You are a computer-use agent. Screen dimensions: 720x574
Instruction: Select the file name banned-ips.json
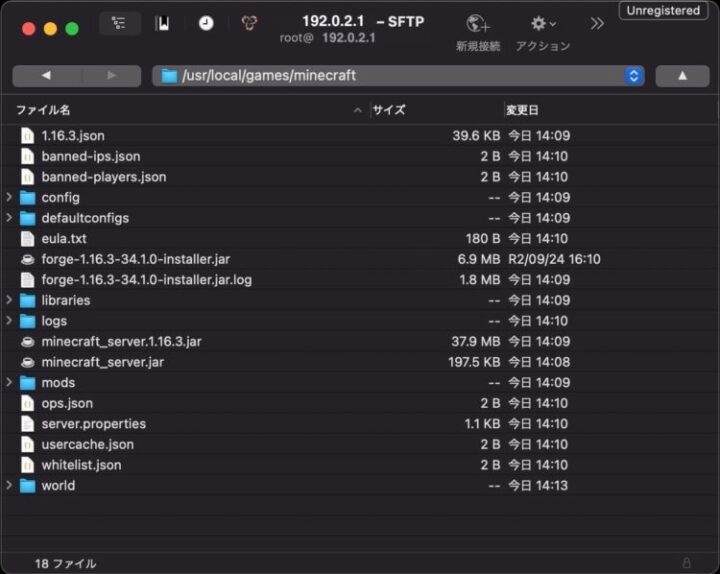pos(91,157)
